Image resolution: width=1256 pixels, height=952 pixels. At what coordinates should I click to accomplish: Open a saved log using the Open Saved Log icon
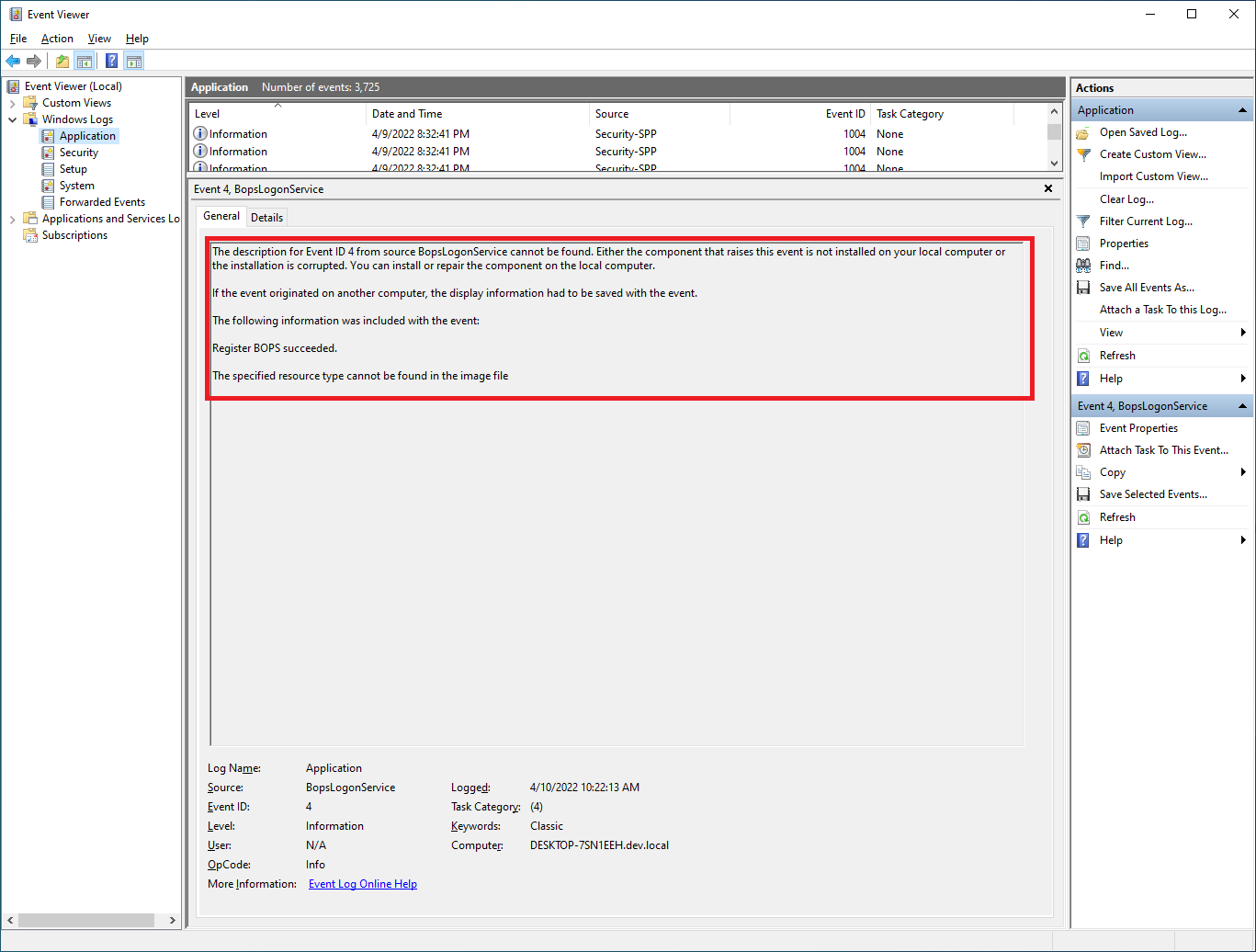point(1082,131)
